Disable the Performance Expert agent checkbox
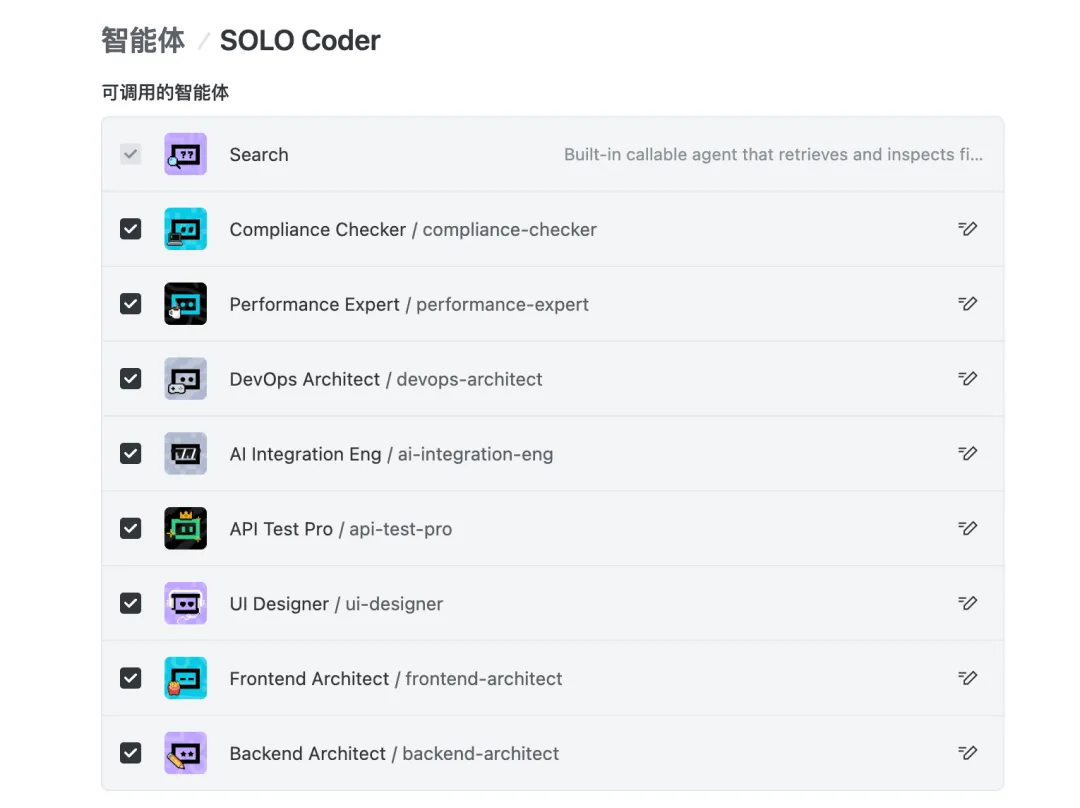 tap(131, 304)
